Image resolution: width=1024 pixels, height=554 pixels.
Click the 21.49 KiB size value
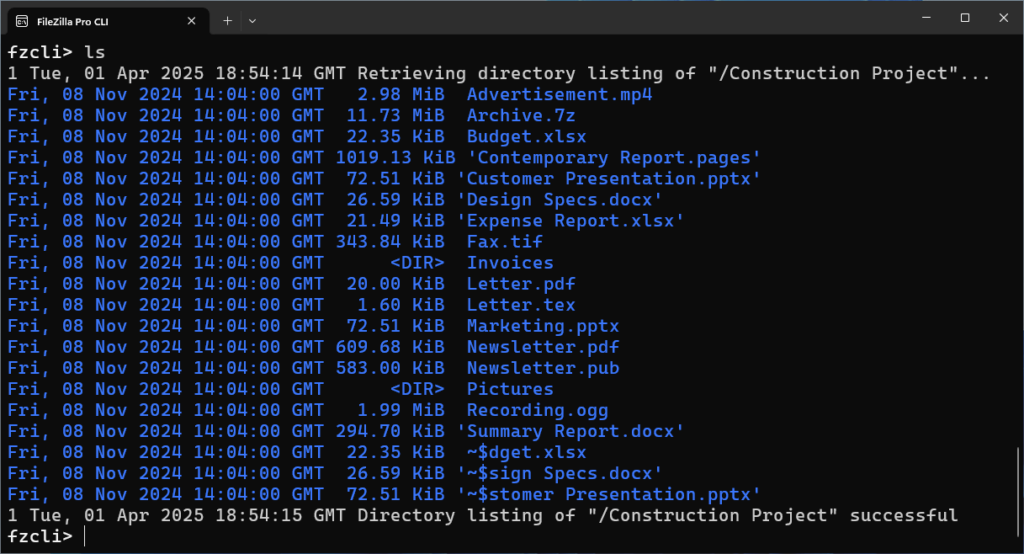coord(395,221)
